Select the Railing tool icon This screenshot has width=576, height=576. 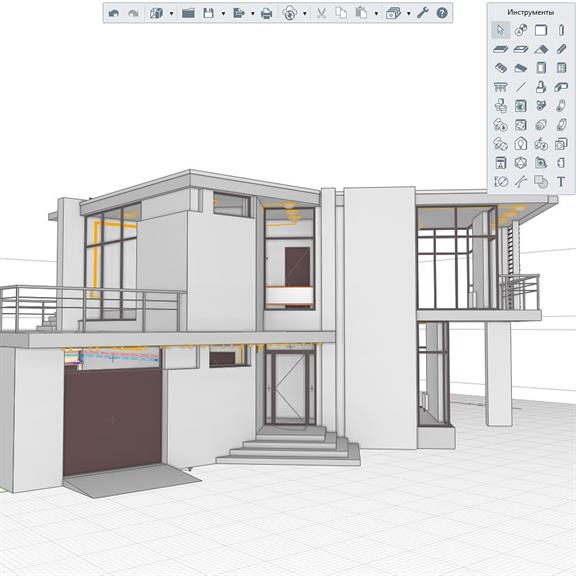coord(500,87)
